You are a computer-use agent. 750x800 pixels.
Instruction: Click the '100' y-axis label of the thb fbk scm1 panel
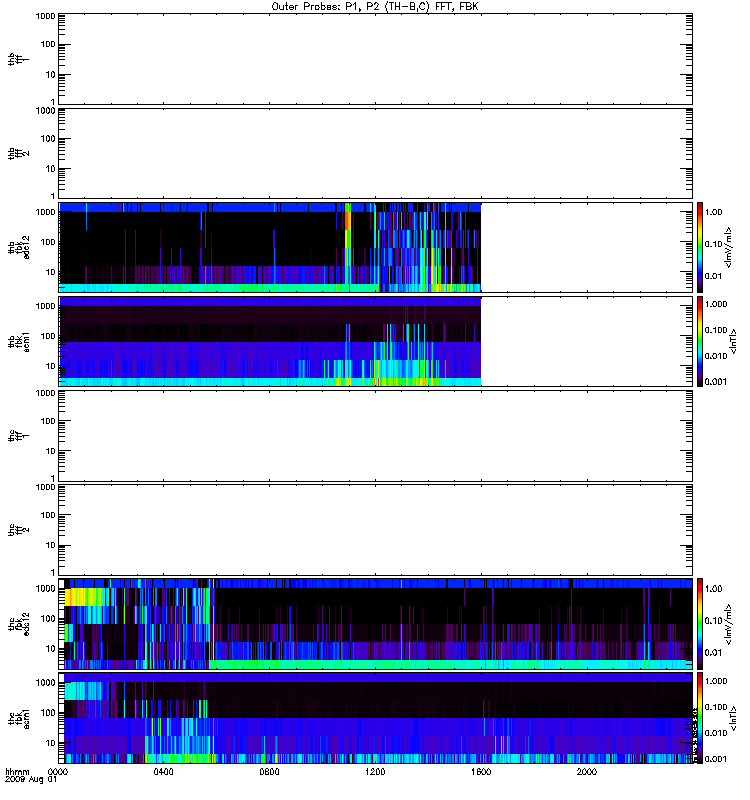tap(48, 336)
